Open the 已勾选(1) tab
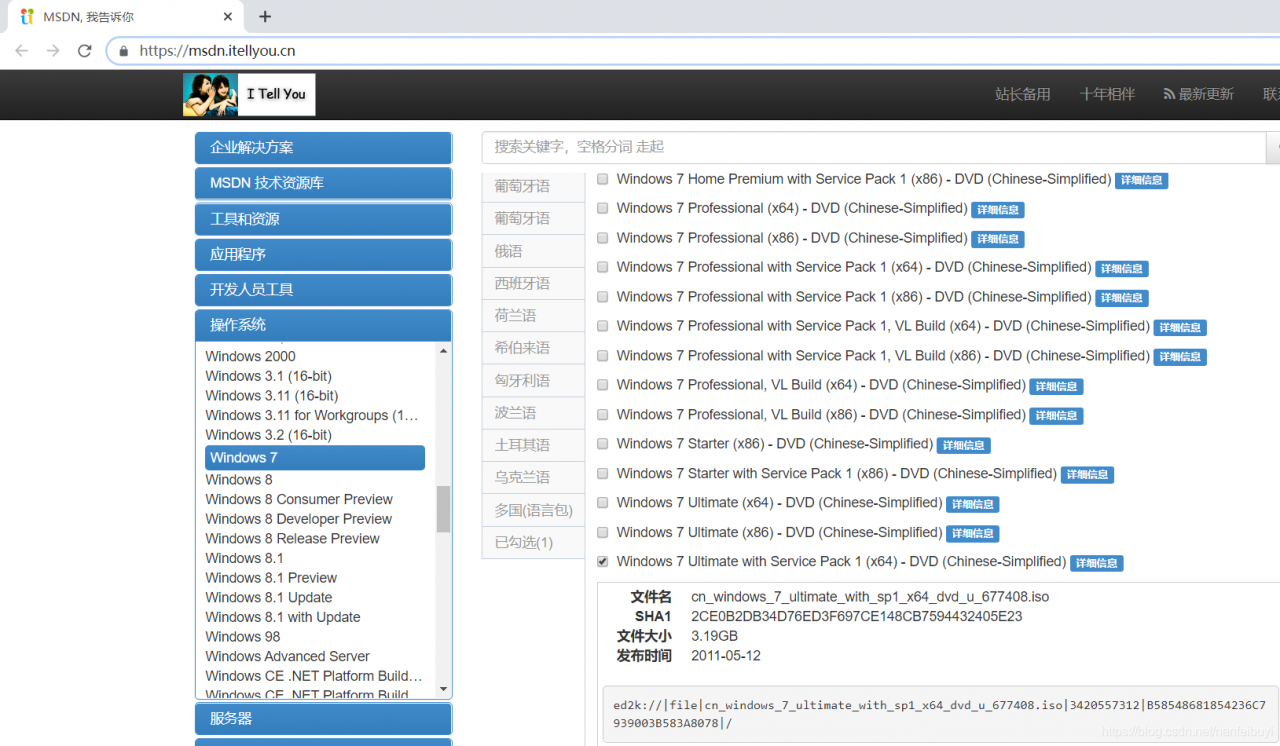1280x746 pixels. [x=533, y=542]
